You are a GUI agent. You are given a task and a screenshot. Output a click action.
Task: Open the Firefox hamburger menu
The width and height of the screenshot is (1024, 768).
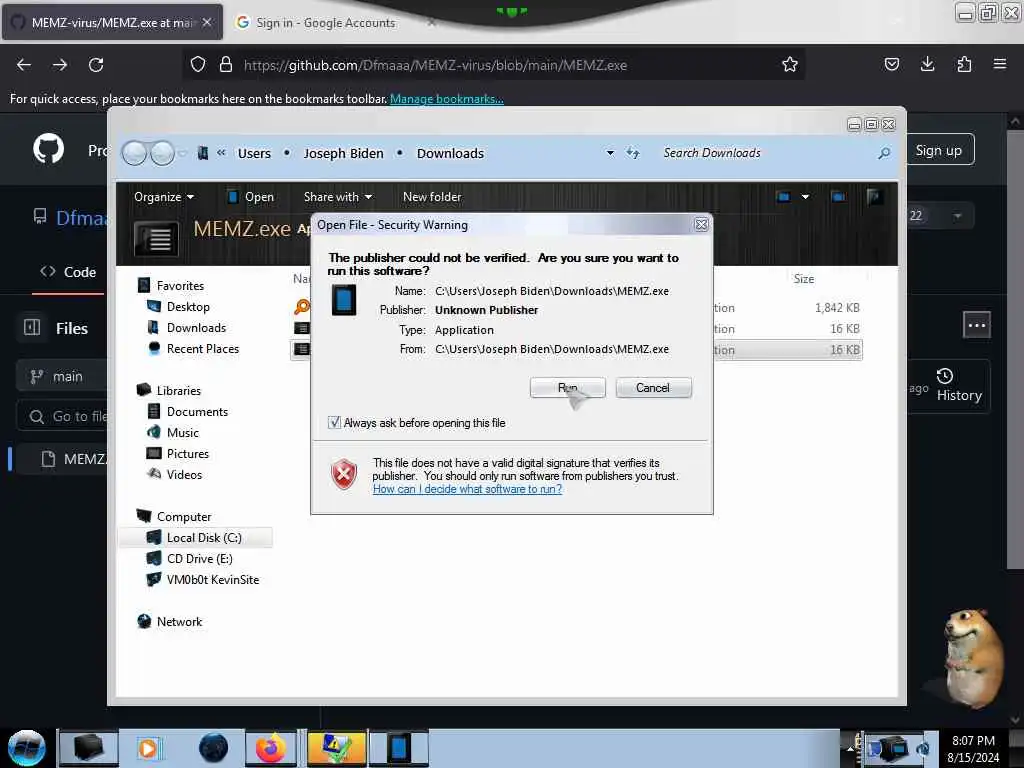[999, 64]
